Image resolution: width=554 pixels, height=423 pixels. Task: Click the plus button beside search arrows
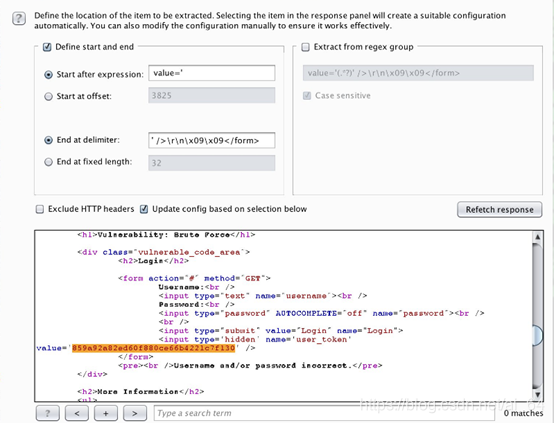click(x=106, y=413)
